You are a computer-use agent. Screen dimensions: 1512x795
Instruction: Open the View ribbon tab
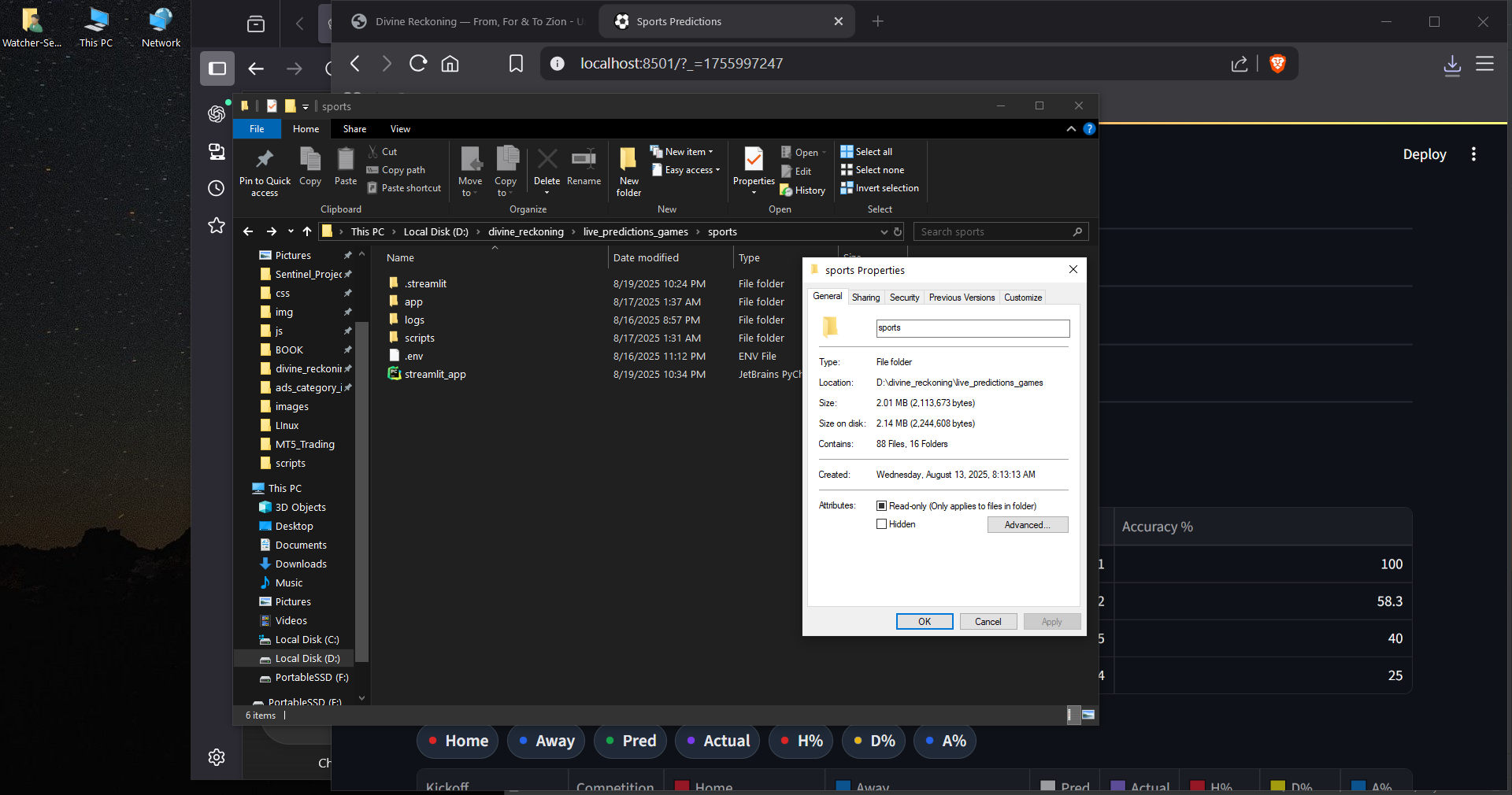400,129
